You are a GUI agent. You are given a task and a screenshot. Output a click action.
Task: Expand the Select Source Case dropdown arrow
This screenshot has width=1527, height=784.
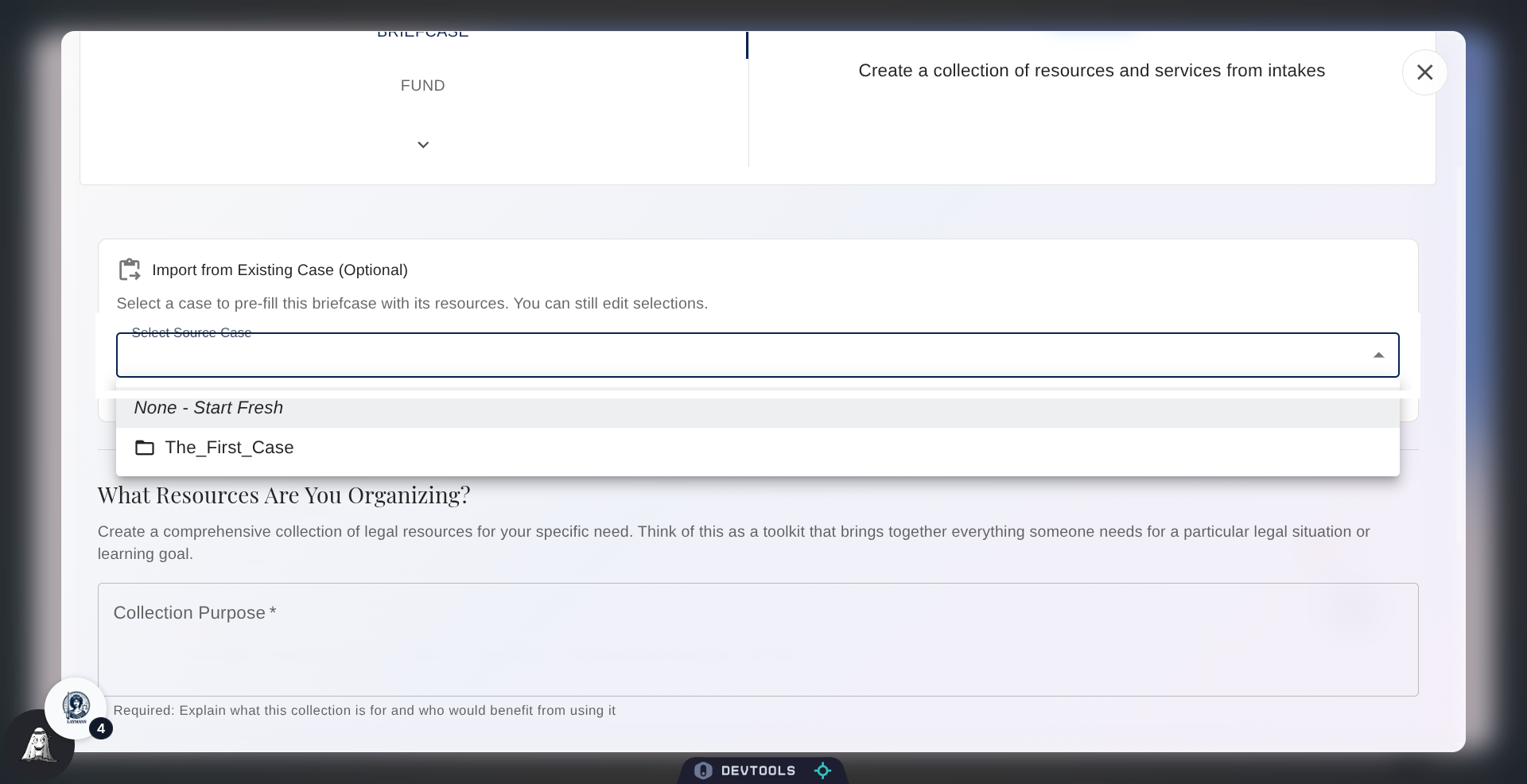1379,355
